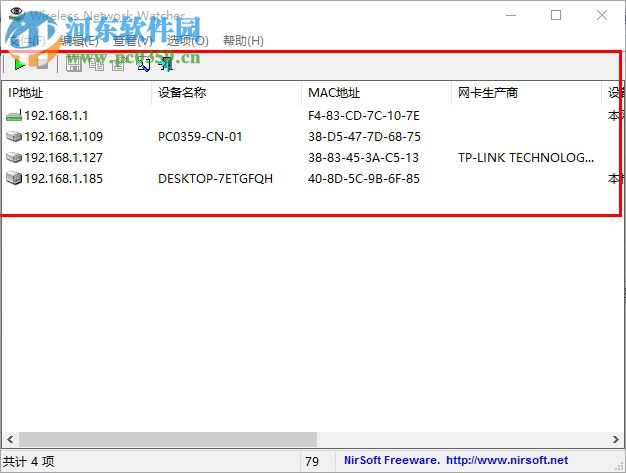Click the properties toolbar icon
This screenshot has height=473, width=626.
coord(118,64)
